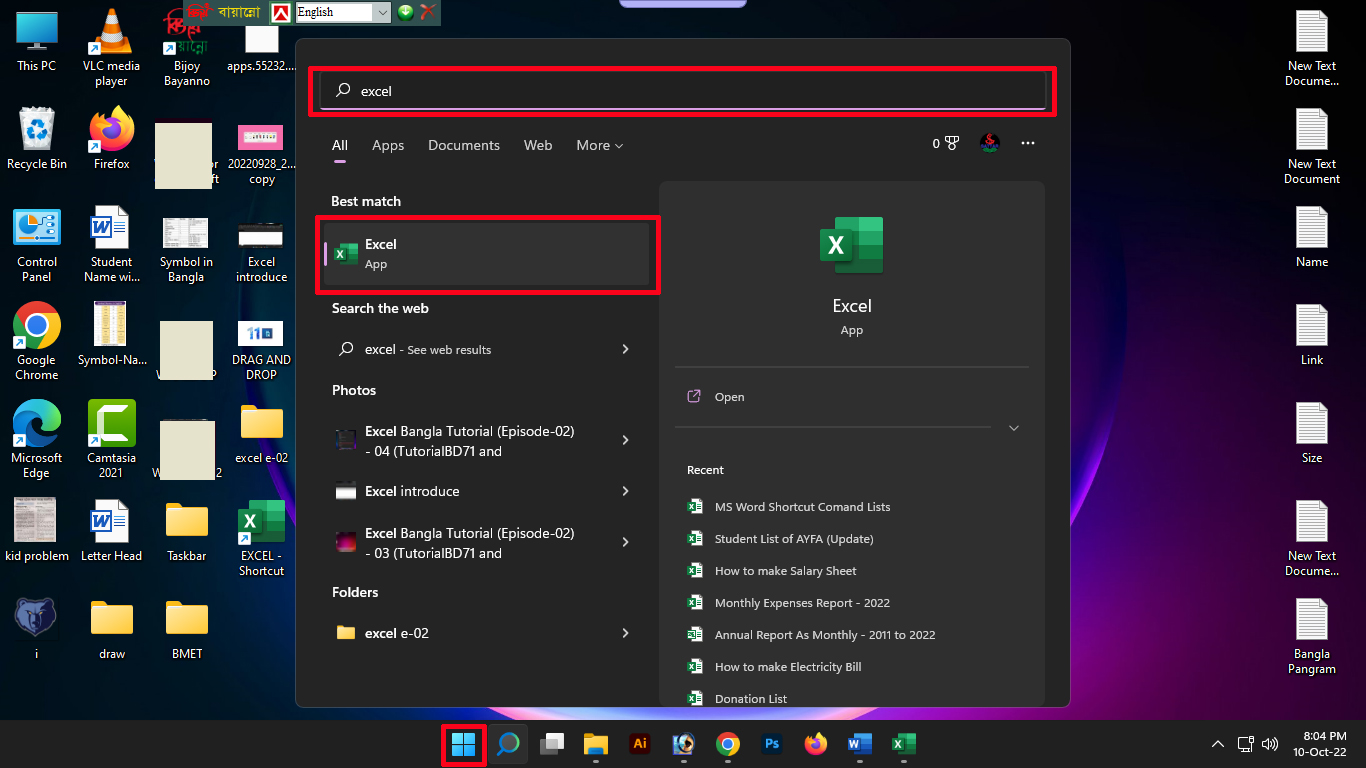Open Google Chrome from the taskbar
This screenshot has width=1366, height=768.
coord(728,744)
